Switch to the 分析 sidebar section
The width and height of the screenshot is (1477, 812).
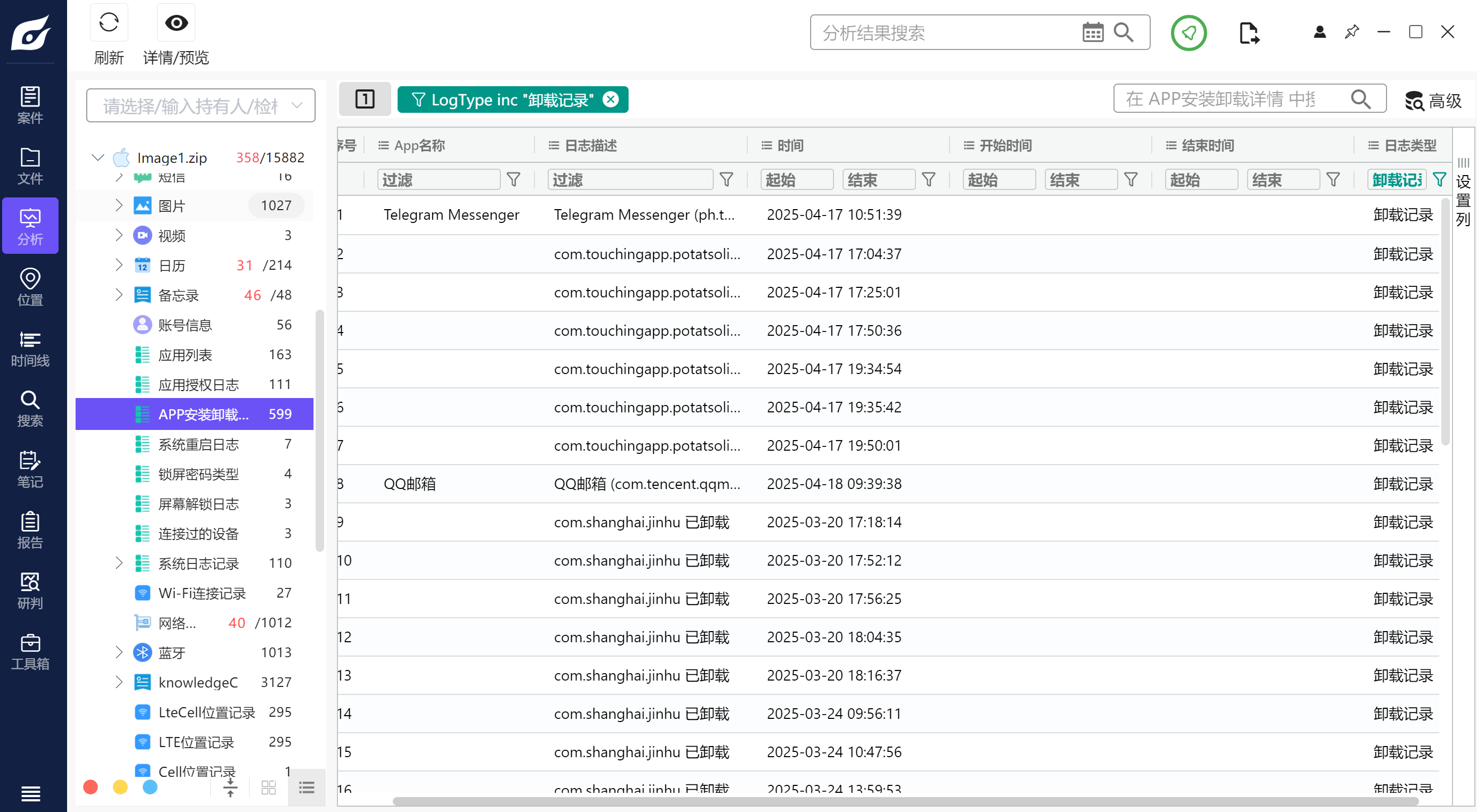[30, 226]
